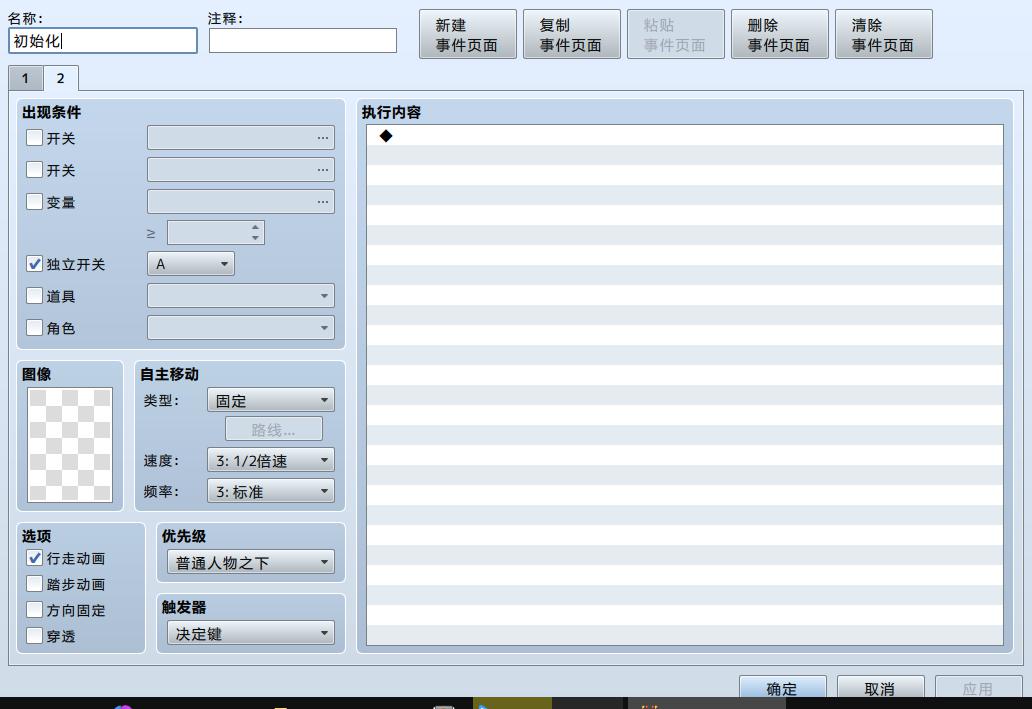
Task: Open the 优先级 dropdown showing 普通人物之下
Action: 251,562
